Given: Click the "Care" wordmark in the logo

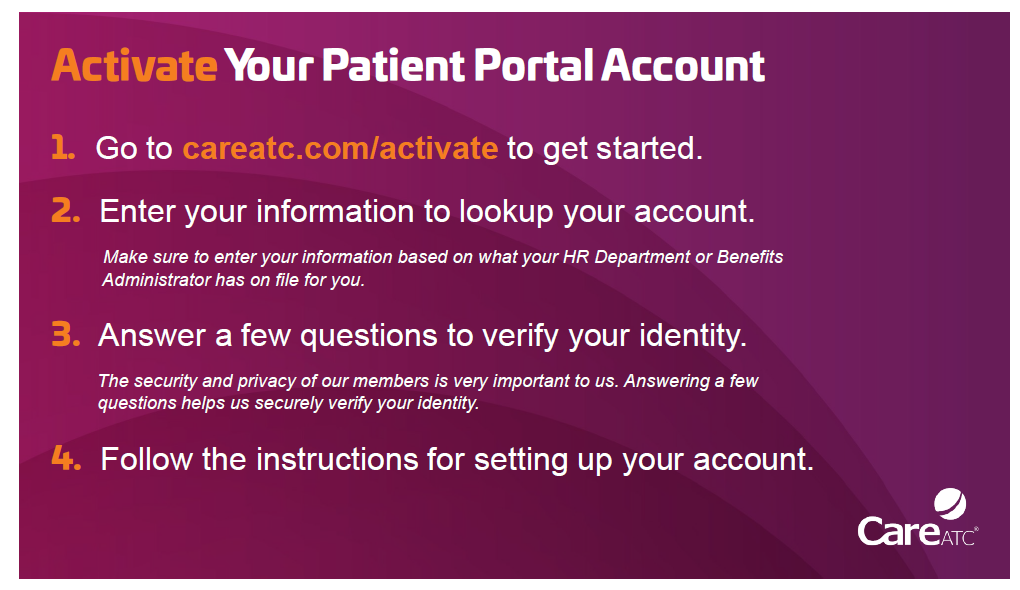Looking at the screenshot, I should tap(897, 531).
